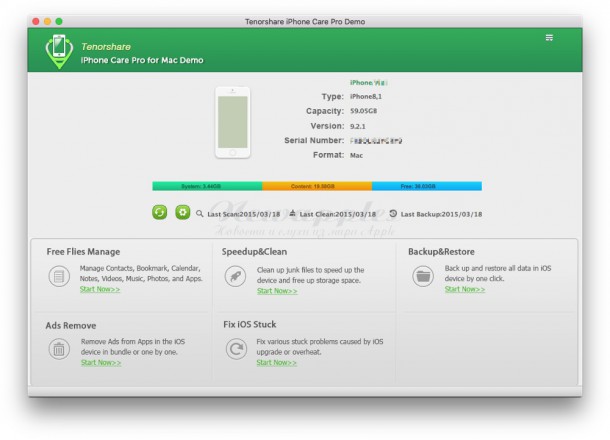Click the device name above Type

point(368,82)
